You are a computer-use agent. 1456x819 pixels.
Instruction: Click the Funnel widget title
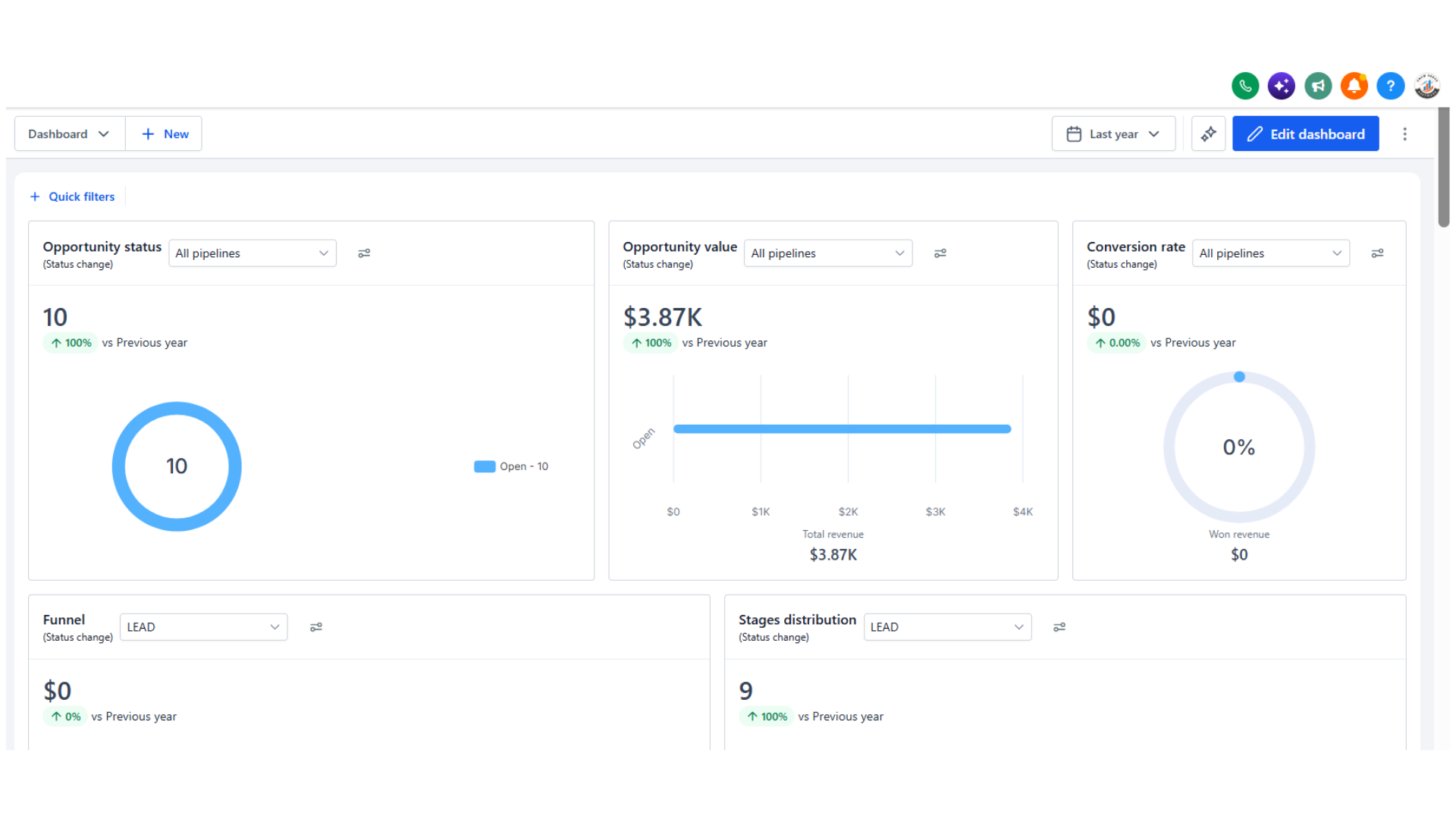(64, 620)
